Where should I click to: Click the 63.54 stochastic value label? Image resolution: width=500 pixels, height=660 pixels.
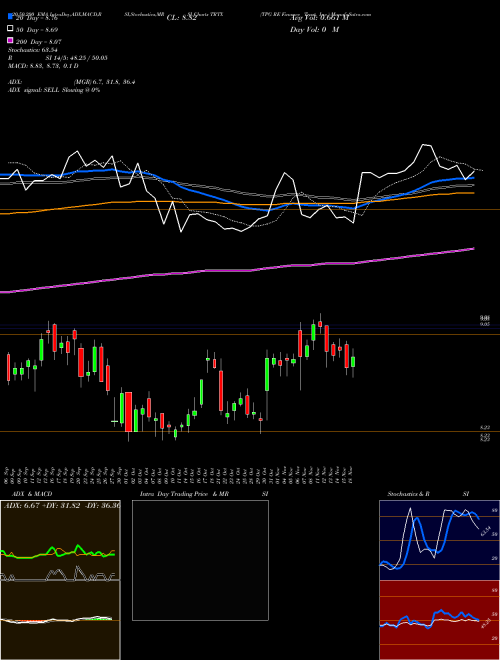[485, 531]
